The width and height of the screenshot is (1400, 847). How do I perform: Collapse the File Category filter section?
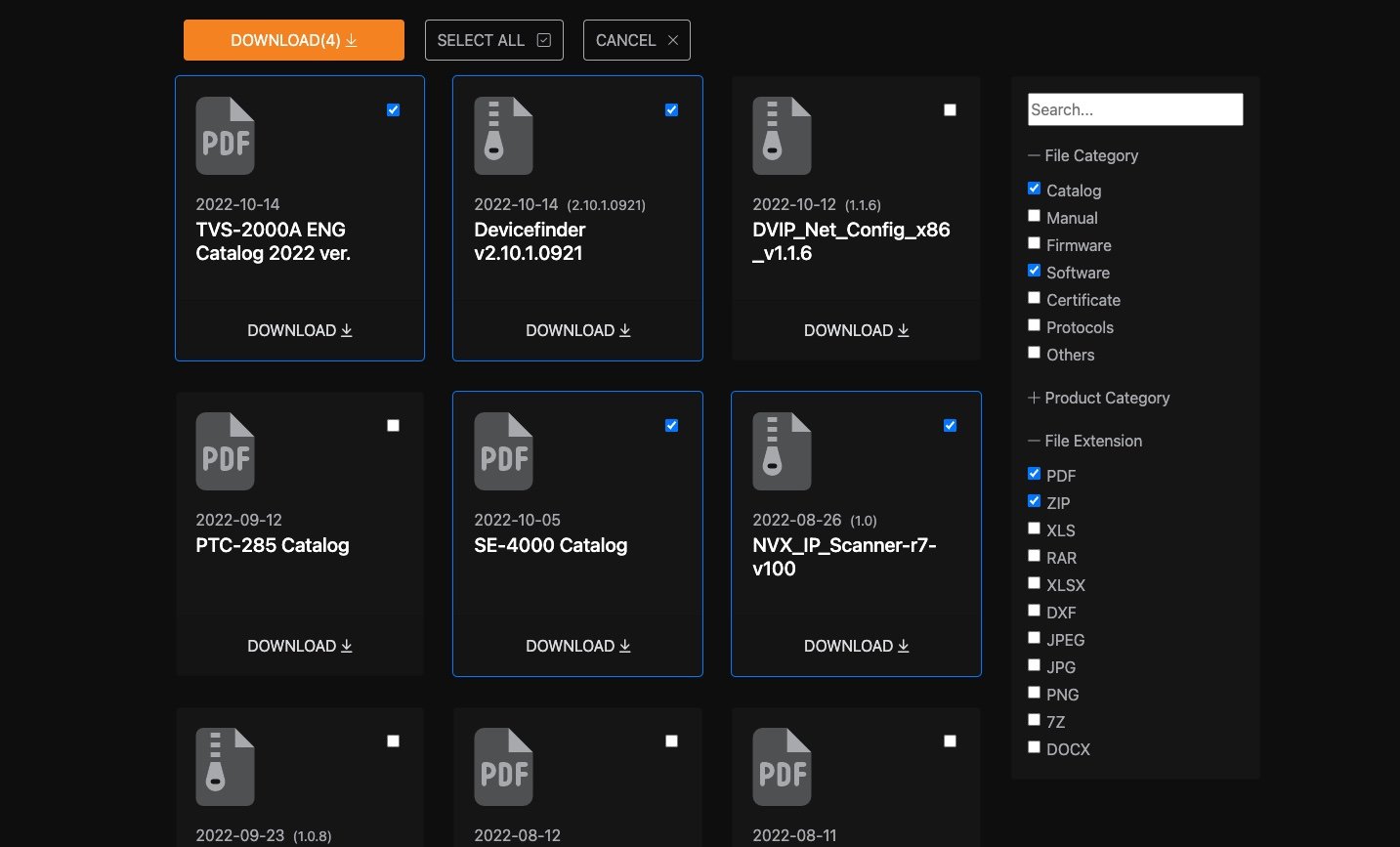pyautogui.click(x=1082, y=155)
